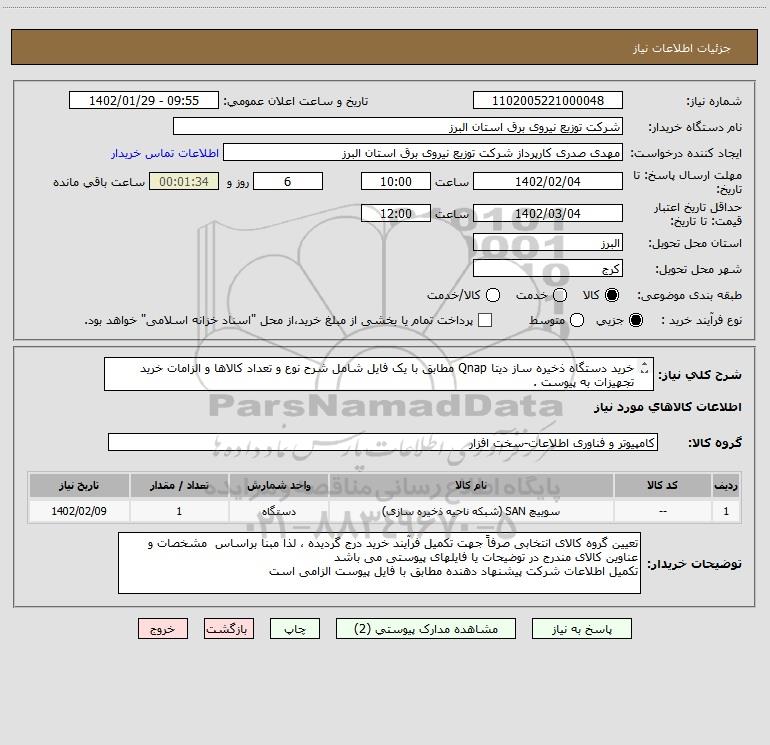The image size is (770, 745).
Task: Click the days remaining field showing 6
Action: tap(288, 181)
